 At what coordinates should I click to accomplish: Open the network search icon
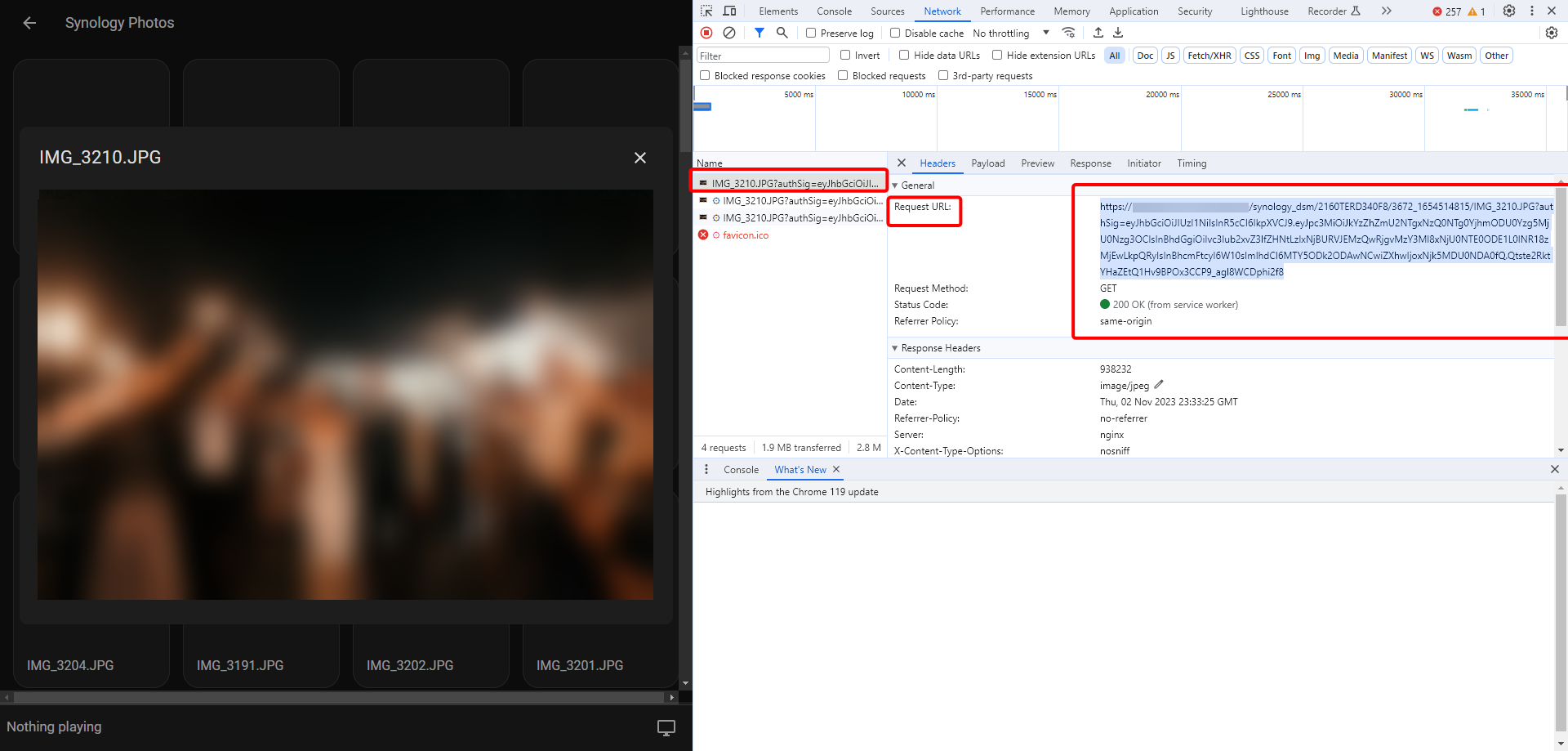pos(782,33)
